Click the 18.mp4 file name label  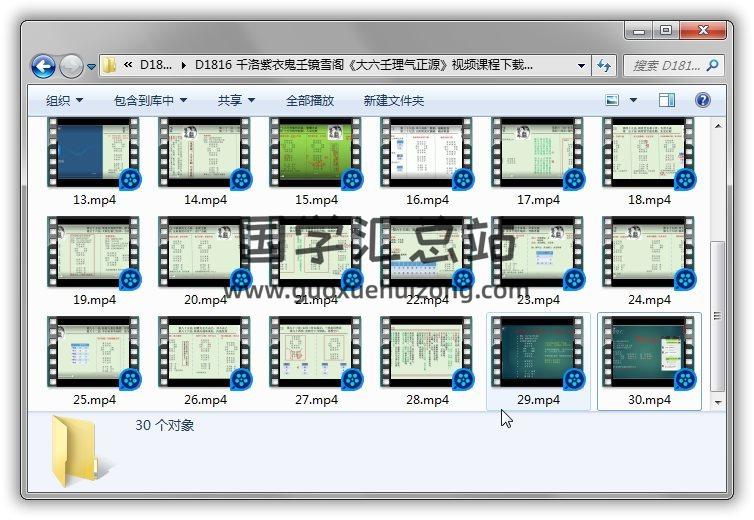649,200
